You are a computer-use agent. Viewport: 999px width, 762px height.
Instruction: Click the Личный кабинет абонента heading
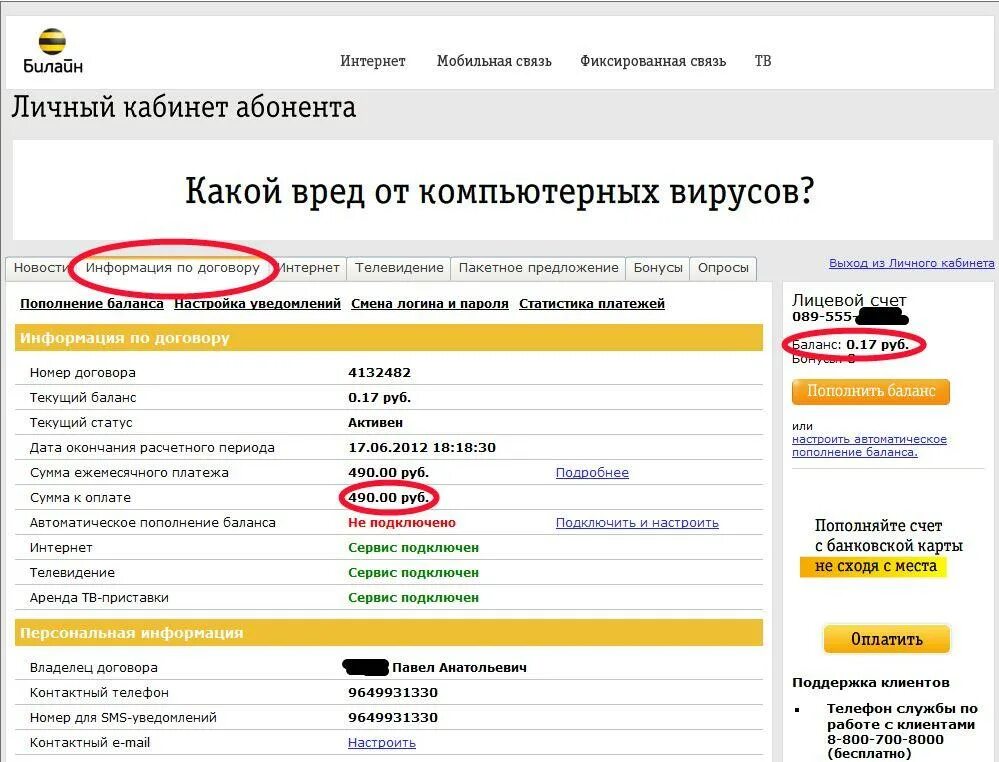[183, 107]
